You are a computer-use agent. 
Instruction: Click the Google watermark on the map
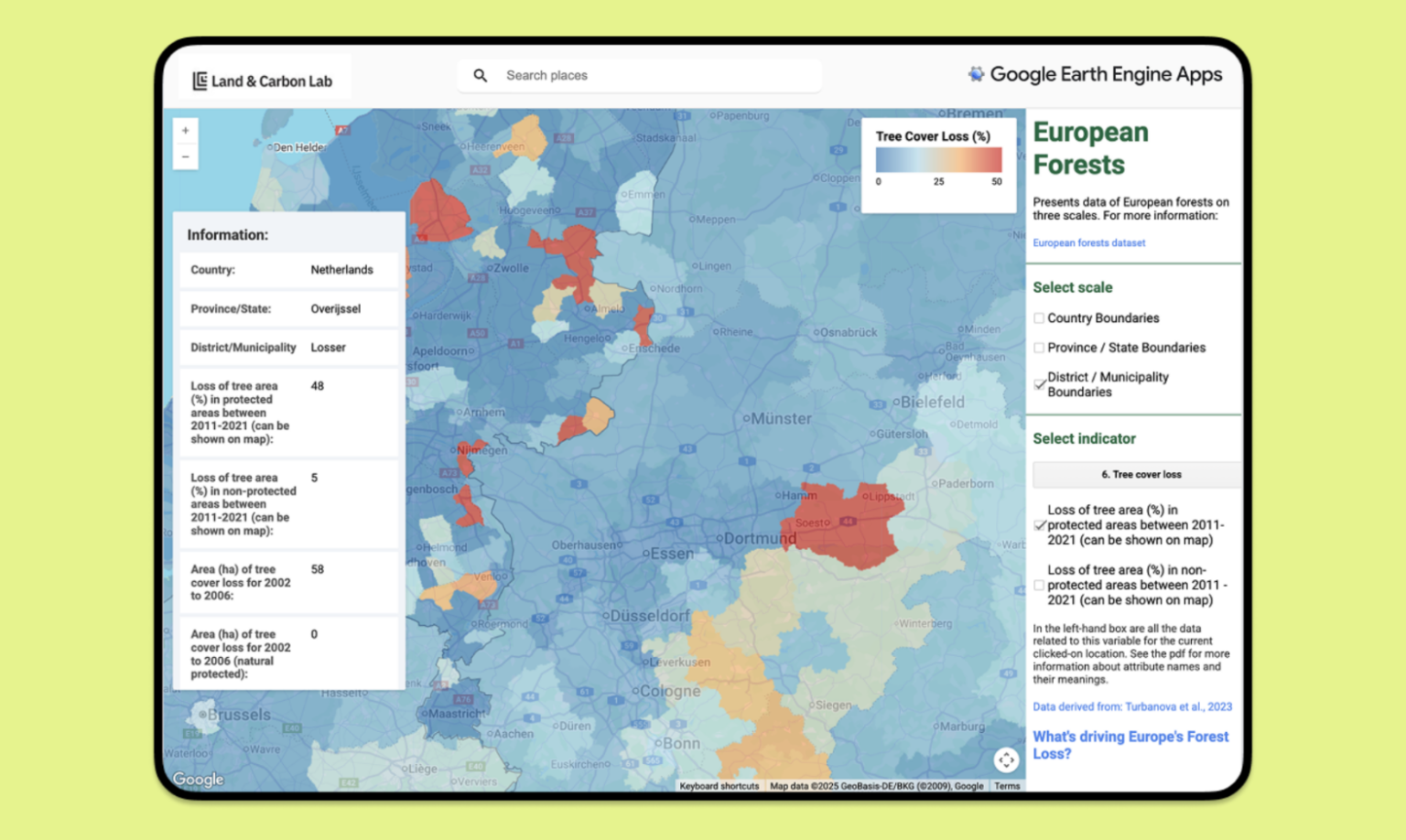197,779
